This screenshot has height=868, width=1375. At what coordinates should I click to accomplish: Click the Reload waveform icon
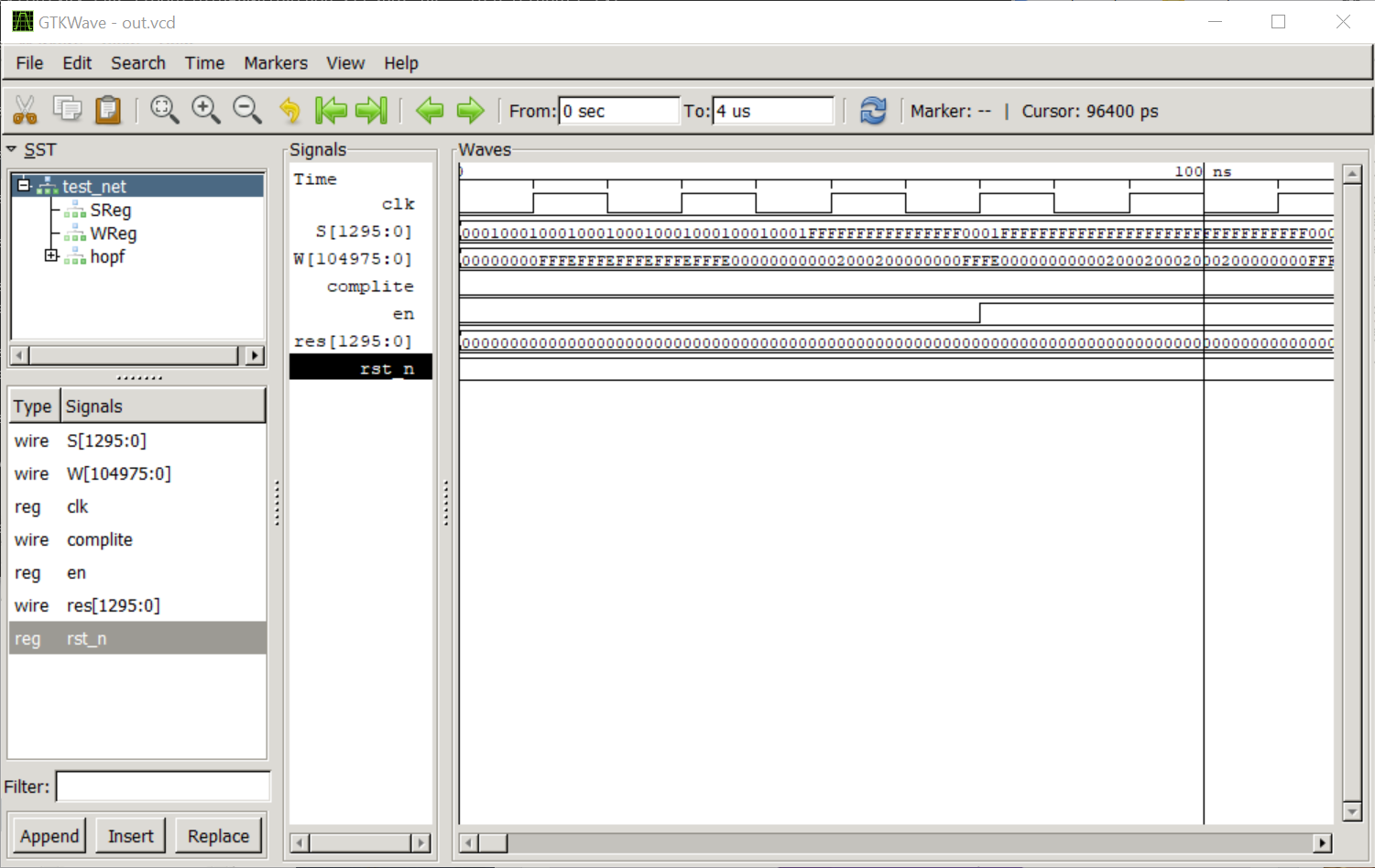pos(873,110)
